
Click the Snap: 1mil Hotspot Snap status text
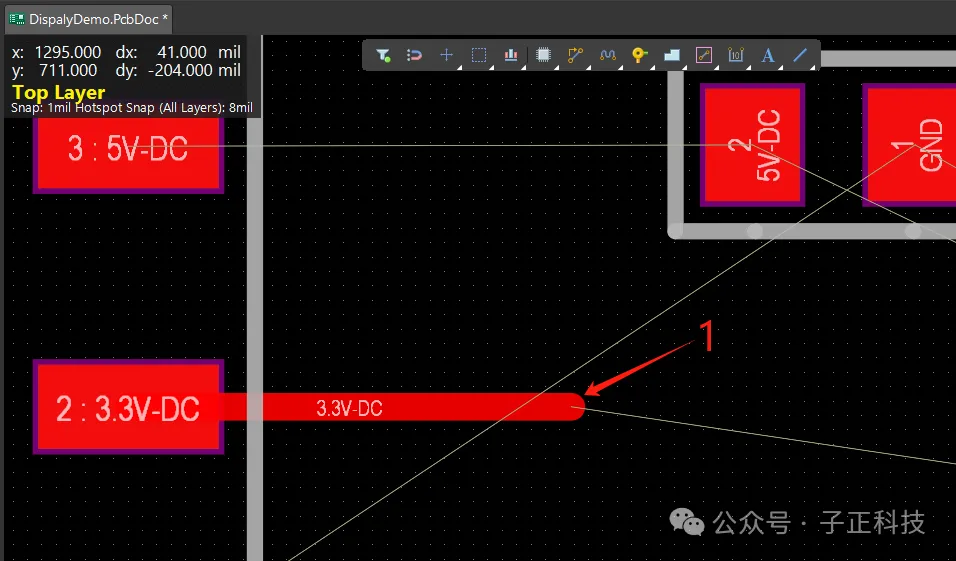click(132, 108)
